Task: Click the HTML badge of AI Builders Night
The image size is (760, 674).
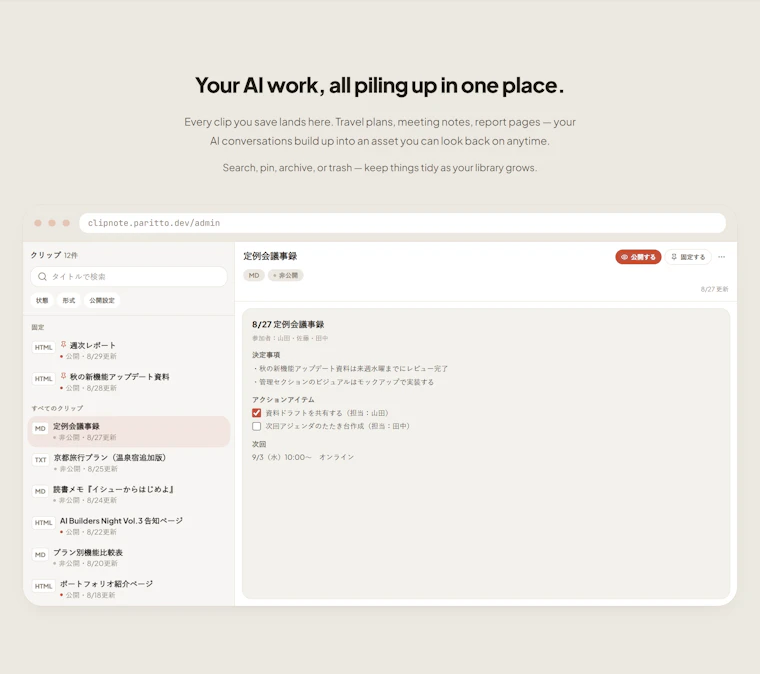Action: click(43, 523)
